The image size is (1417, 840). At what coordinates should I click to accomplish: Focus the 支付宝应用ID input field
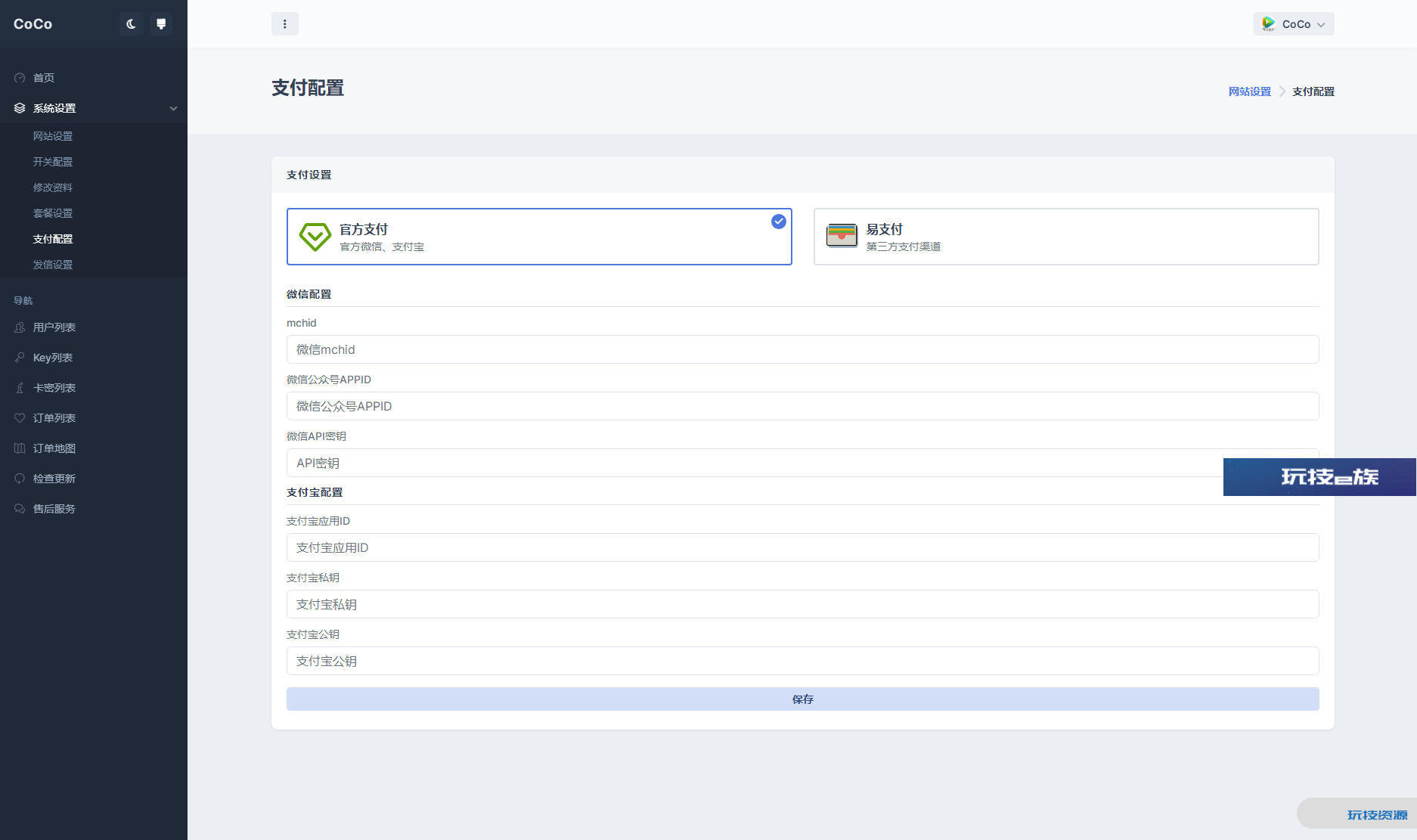pos(803,547)
